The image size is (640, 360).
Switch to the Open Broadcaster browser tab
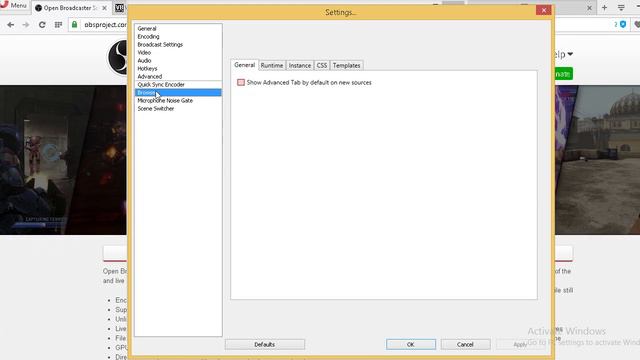(71, 8)
